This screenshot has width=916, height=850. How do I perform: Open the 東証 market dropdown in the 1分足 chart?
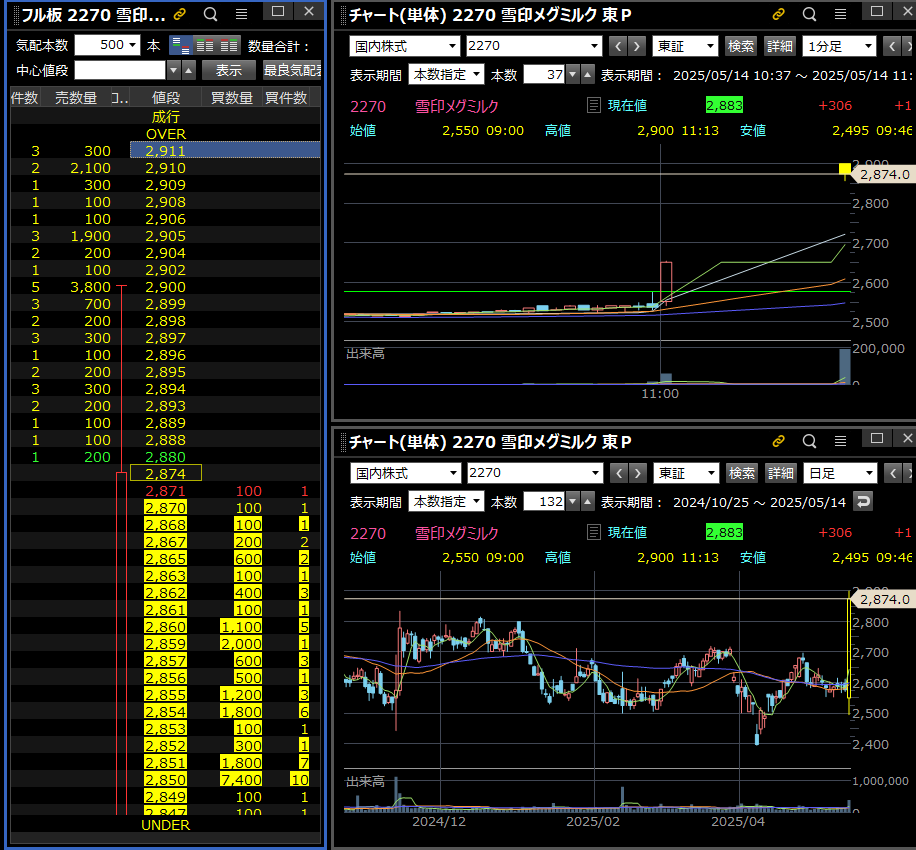pyautogui.click(x=685, y=46)
